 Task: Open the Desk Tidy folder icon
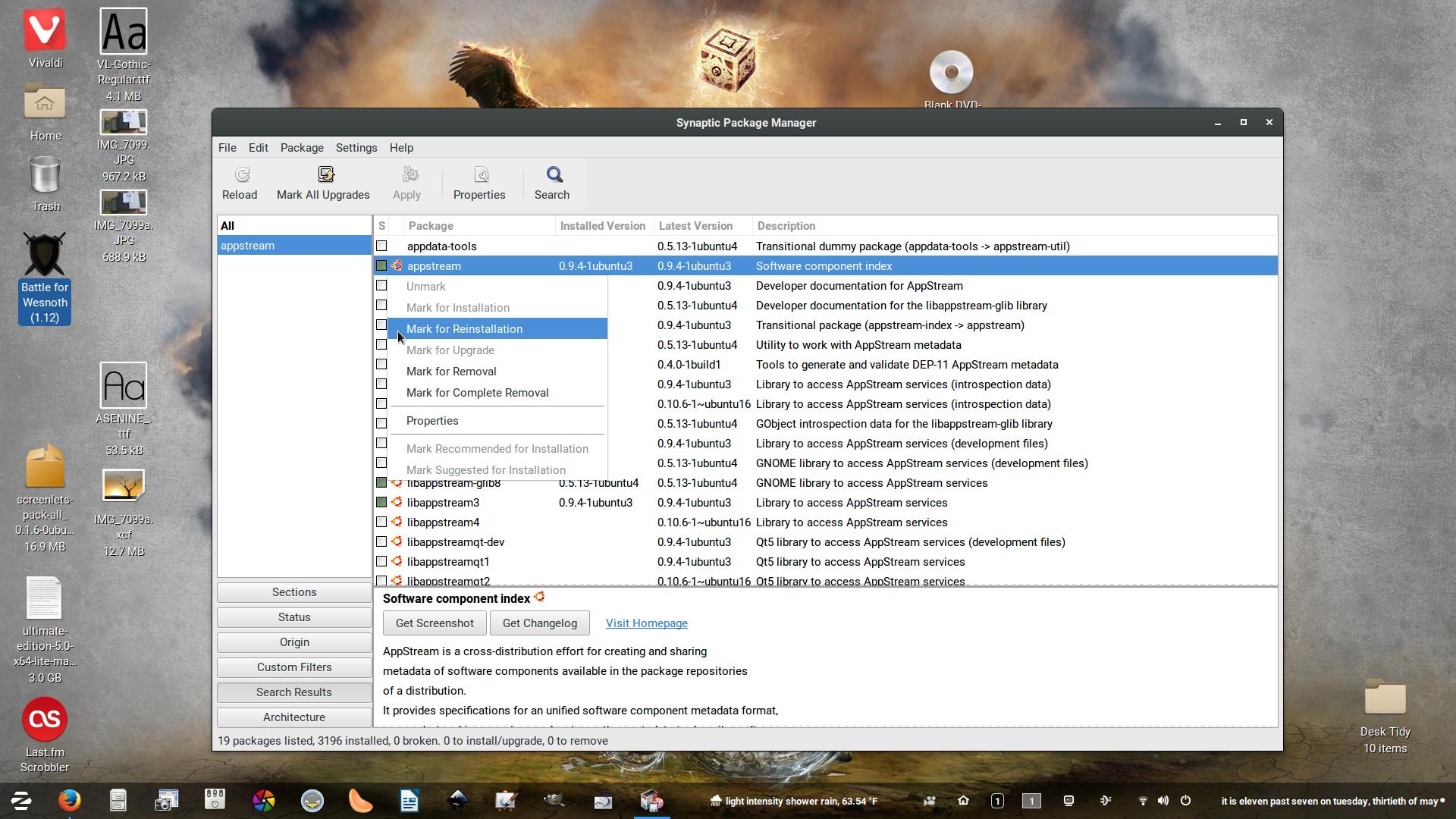pos(1385,697)
